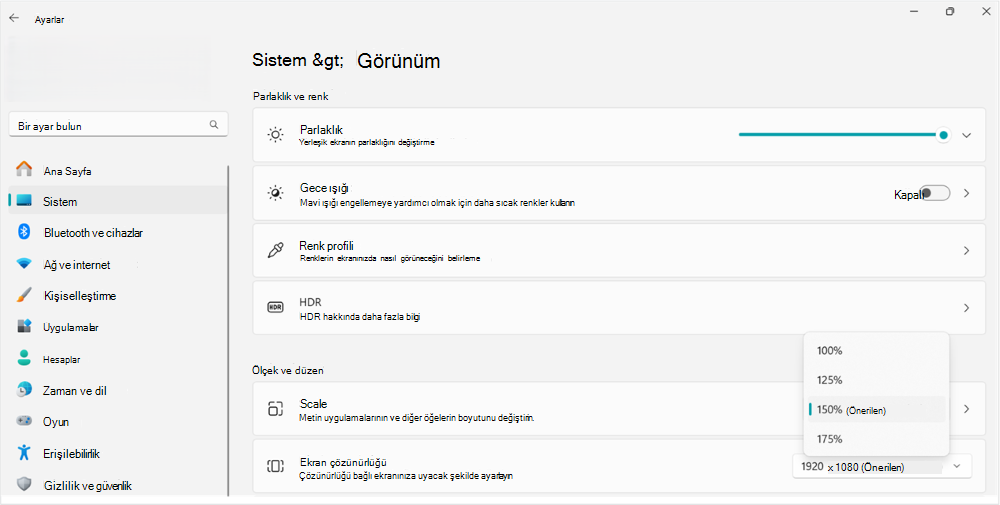Open the 1920 x 1080 resolution dropdown

(x=882, y=466)
